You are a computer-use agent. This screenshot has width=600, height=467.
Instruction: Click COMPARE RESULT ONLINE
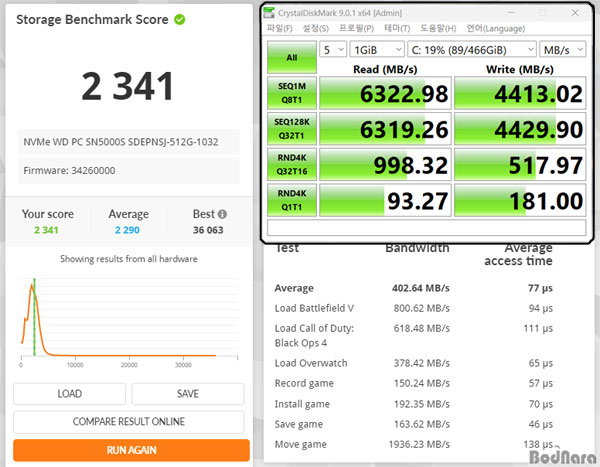[x=128, y=422]
